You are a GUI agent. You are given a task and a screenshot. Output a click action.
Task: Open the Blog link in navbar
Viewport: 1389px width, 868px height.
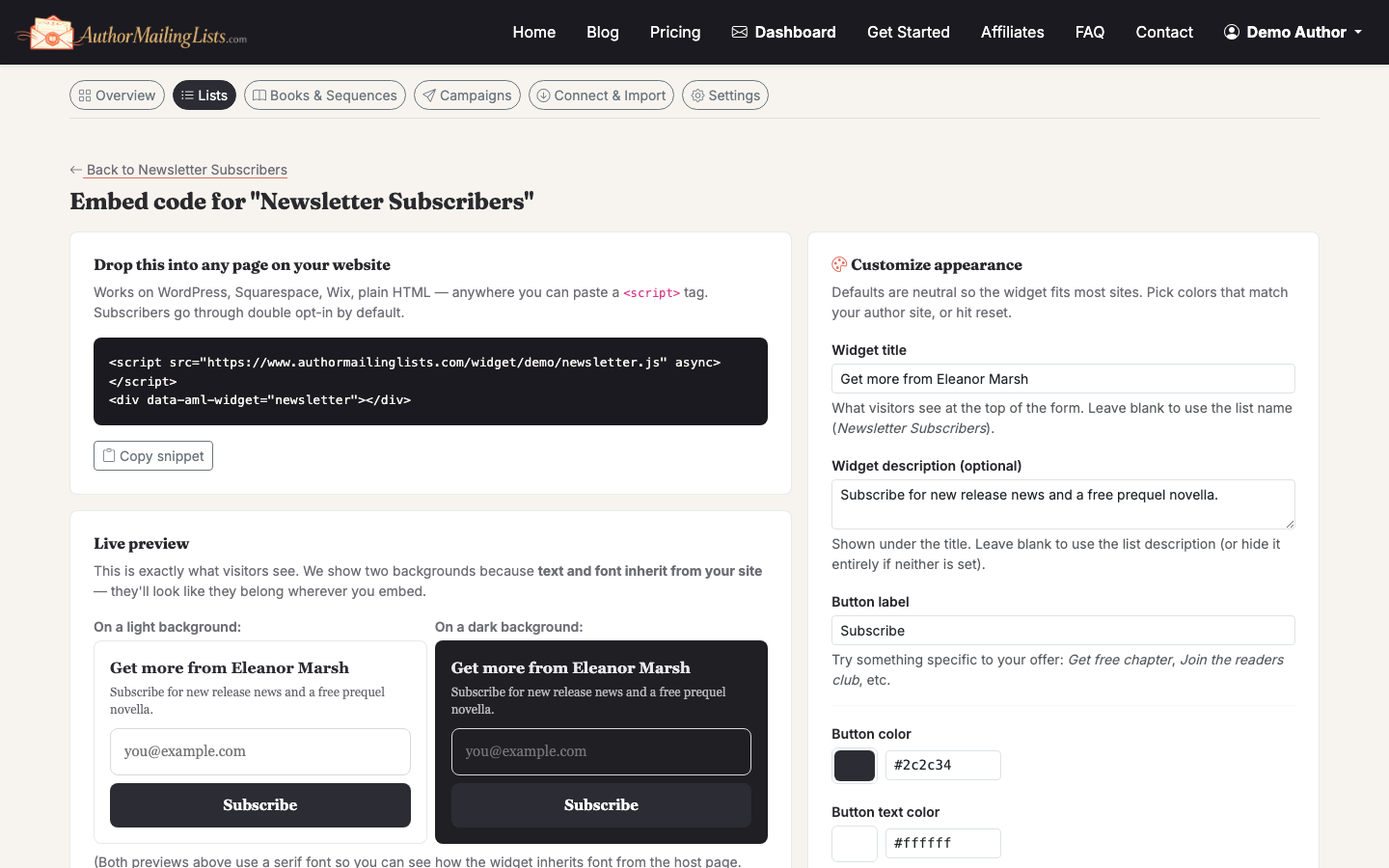click(x=603, y=32)
